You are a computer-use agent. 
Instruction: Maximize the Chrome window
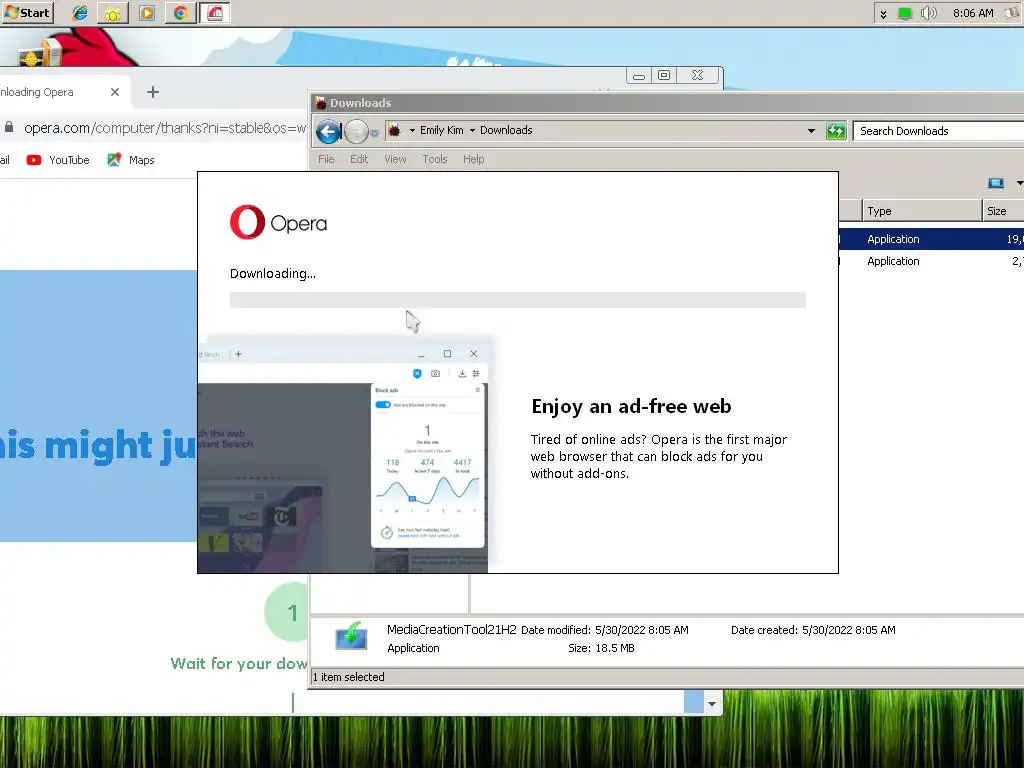point(664,76)
